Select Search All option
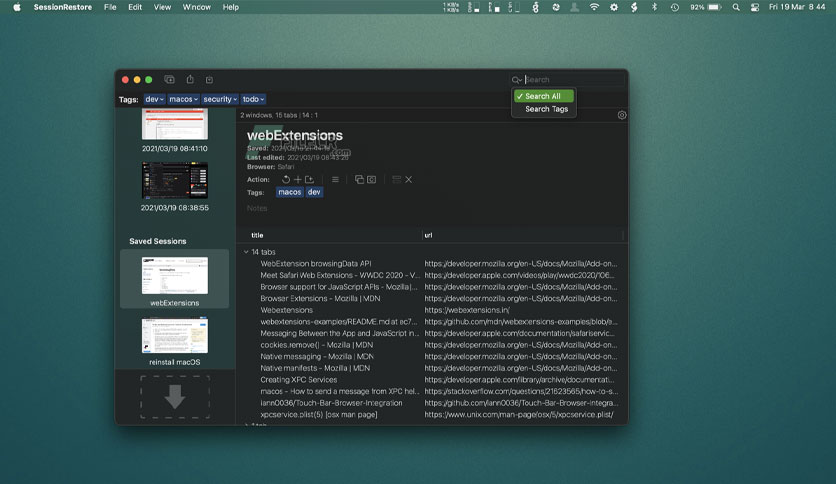 [x=543, y=96]
